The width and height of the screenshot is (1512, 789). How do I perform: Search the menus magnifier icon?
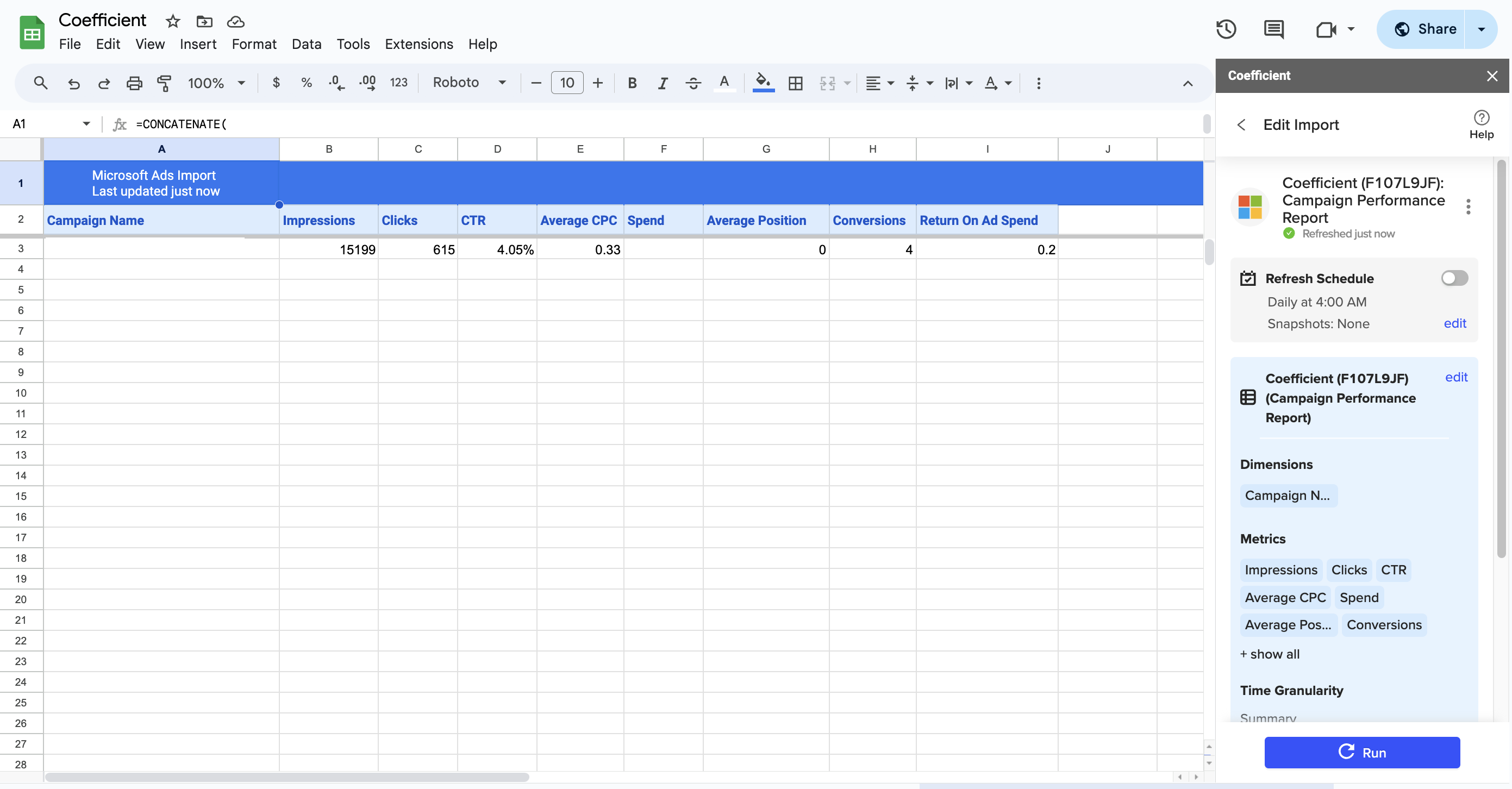tap(40, 83)
